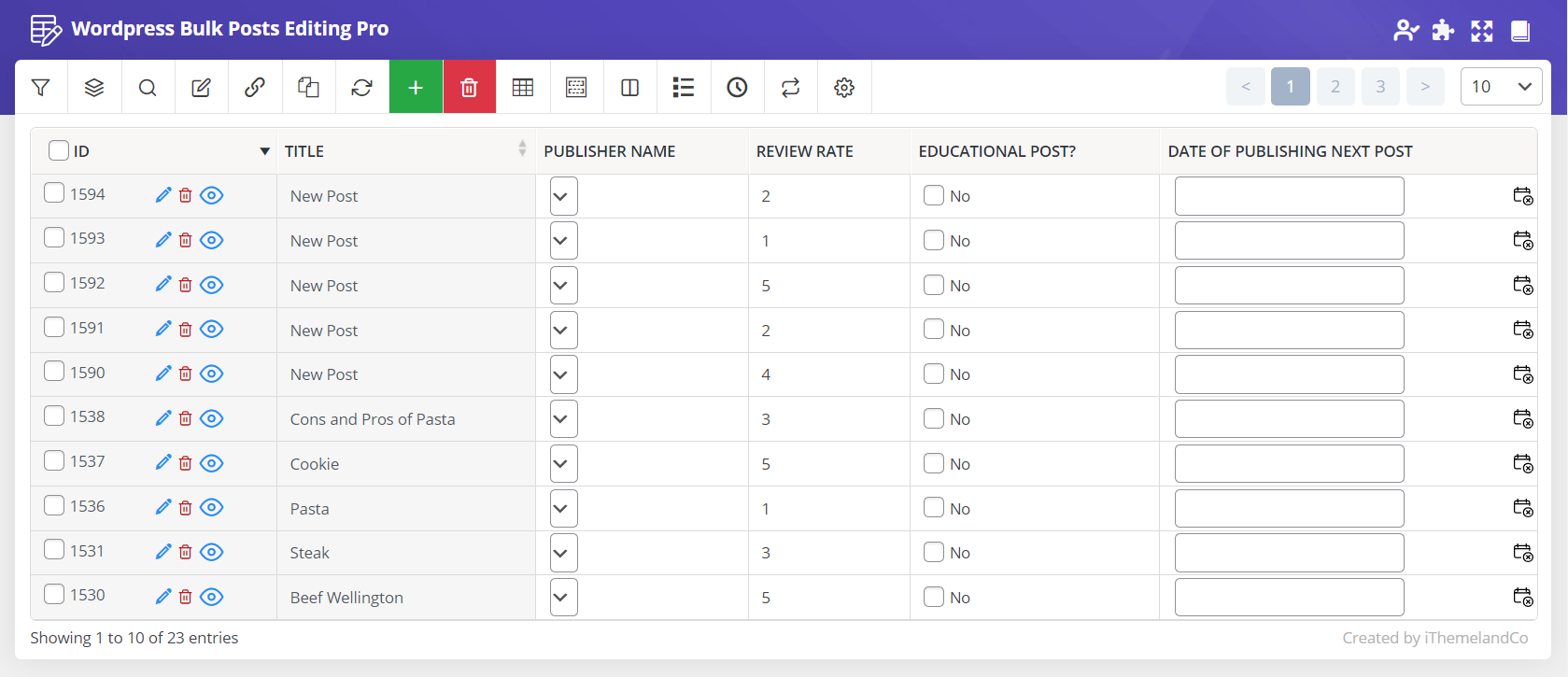Click the refresh arrows icon
The width and height of the screenshot is (1568, 677).
tap(361, 87)
